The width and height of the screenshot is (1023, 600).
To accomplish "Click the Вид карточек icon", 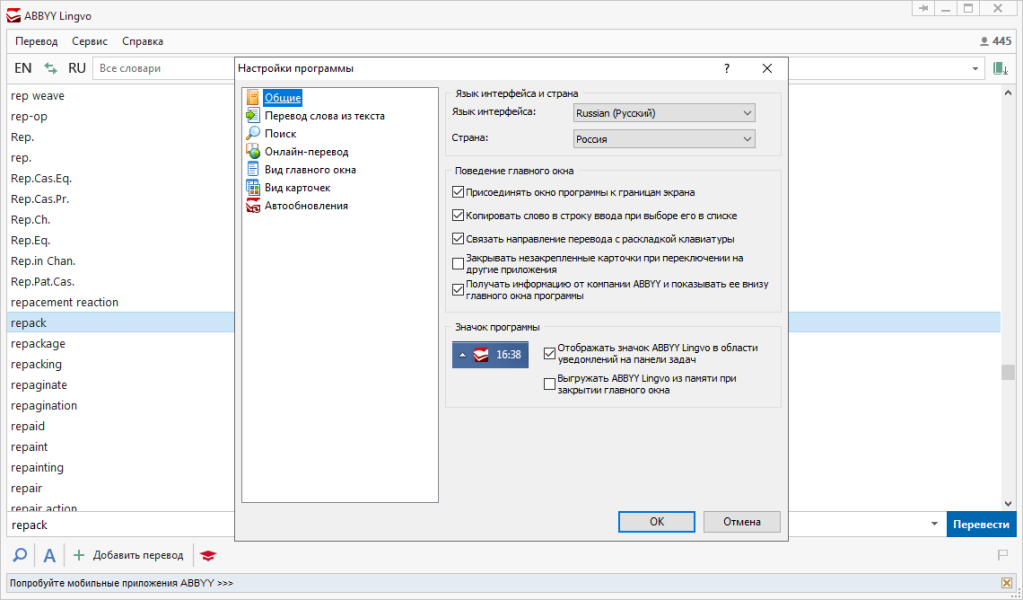I will tap(252, 187).
